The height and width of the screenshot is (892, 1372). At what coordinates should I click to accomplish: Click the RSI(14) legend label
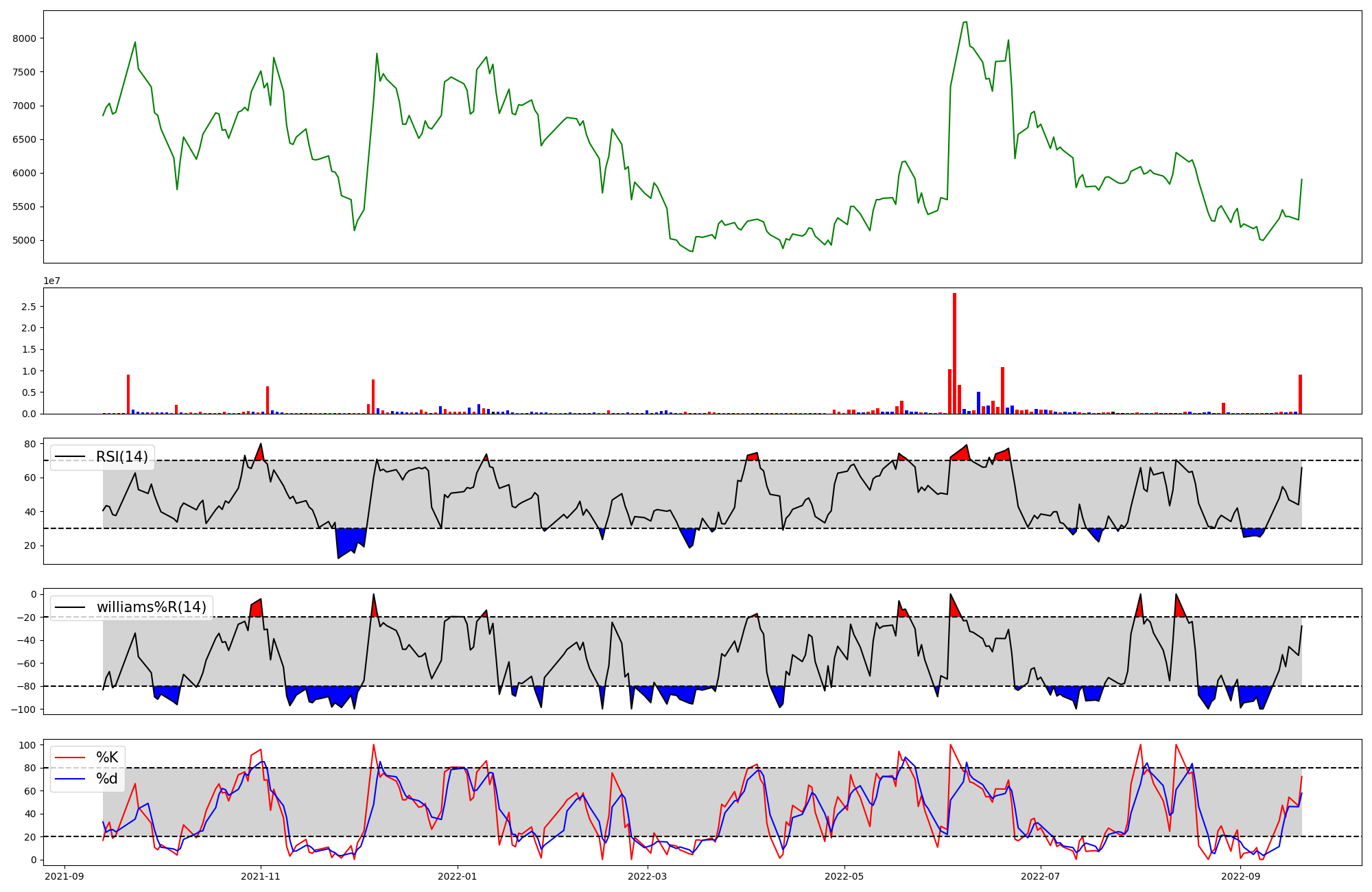pos(121,457)
